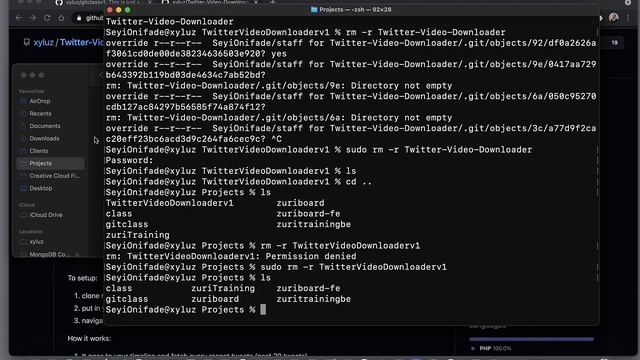640x360 pixels.
Task: Open the browser home page
Action: [x=61, y=18]
